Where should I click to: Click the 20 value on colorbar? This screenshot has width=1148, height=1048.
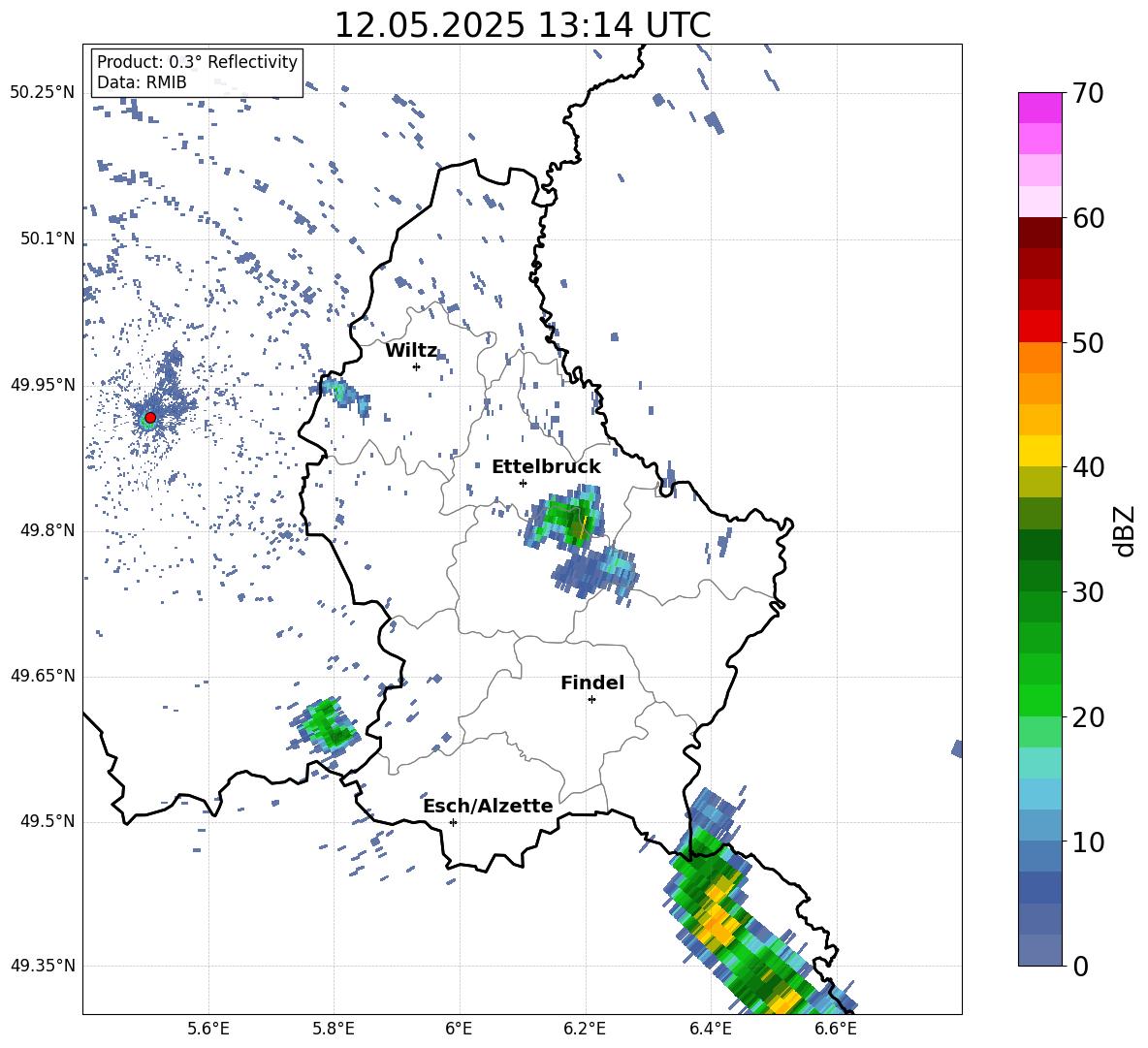[1088, 717]
